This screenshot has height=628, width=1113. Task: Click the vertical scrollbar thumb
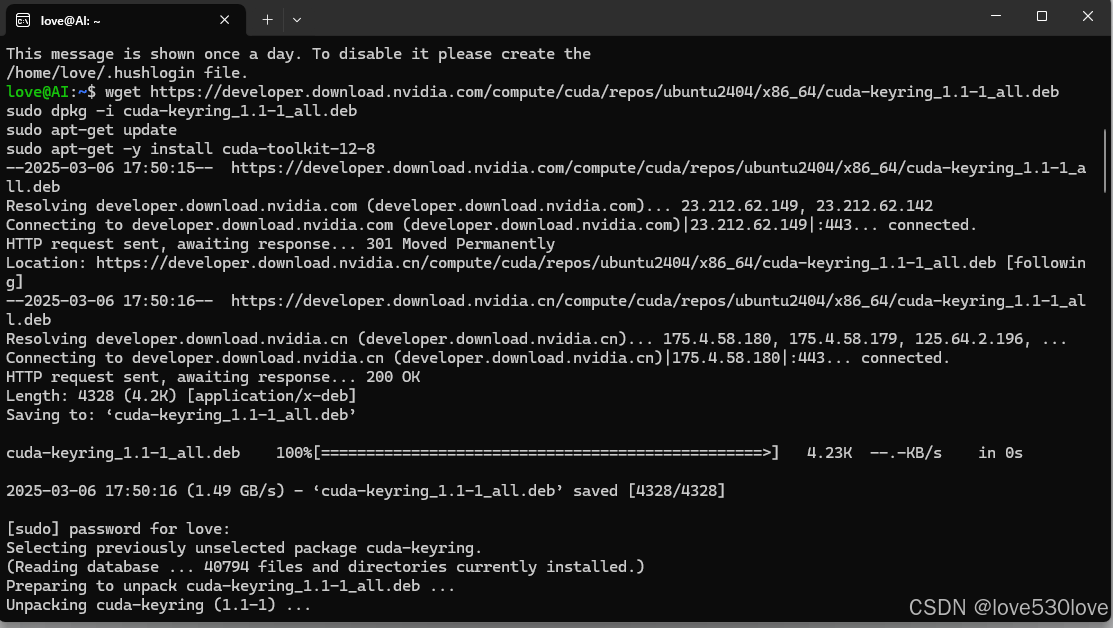click(x=1104, y=160)
